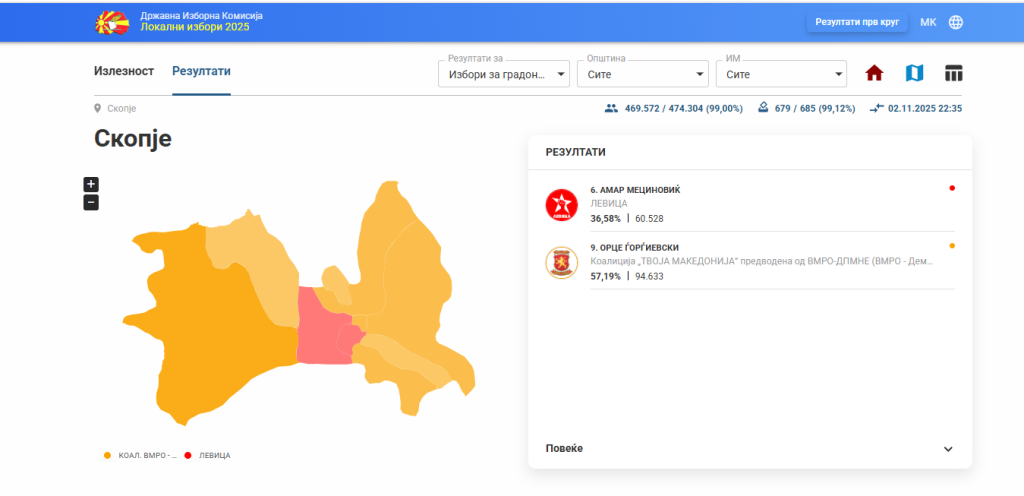Toggle the КОАЛ. ВМРО legend entry
Viewport: 1024px width, 496px height.
tap(140, 455)
